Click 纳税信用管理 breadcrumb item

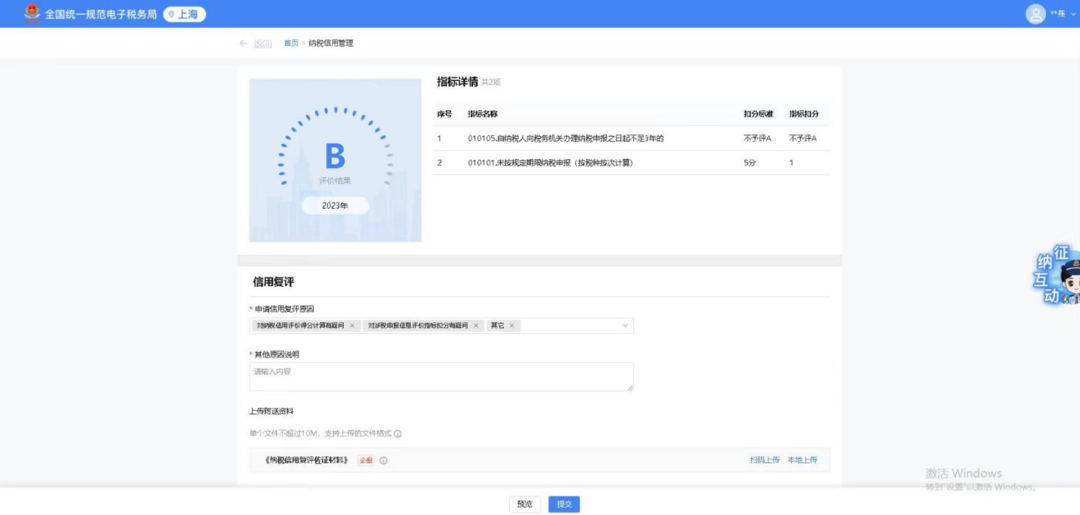click(x=331, y=44)
